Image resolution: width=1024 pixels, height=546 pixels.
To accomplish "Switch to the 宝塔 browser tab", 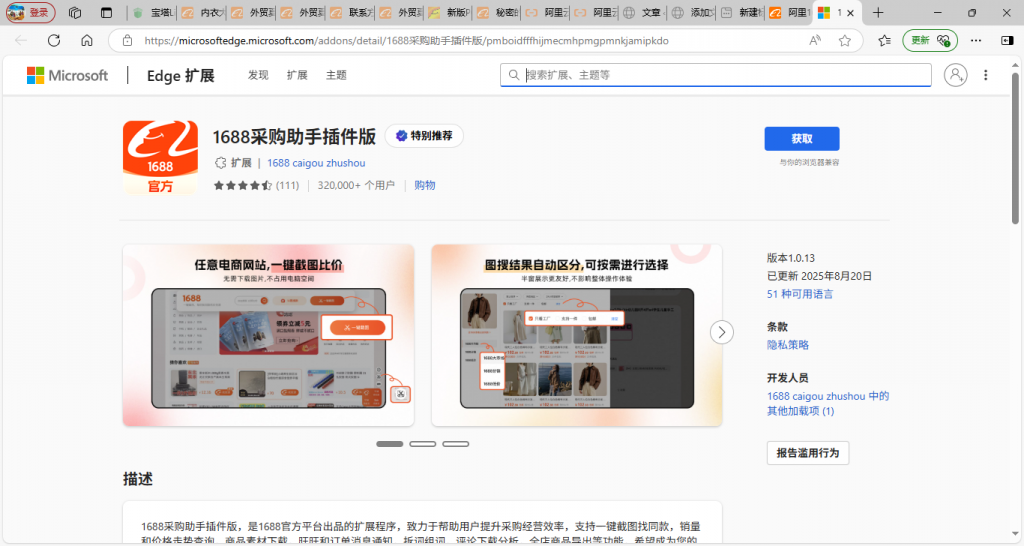I will click(x=153, y=12).
